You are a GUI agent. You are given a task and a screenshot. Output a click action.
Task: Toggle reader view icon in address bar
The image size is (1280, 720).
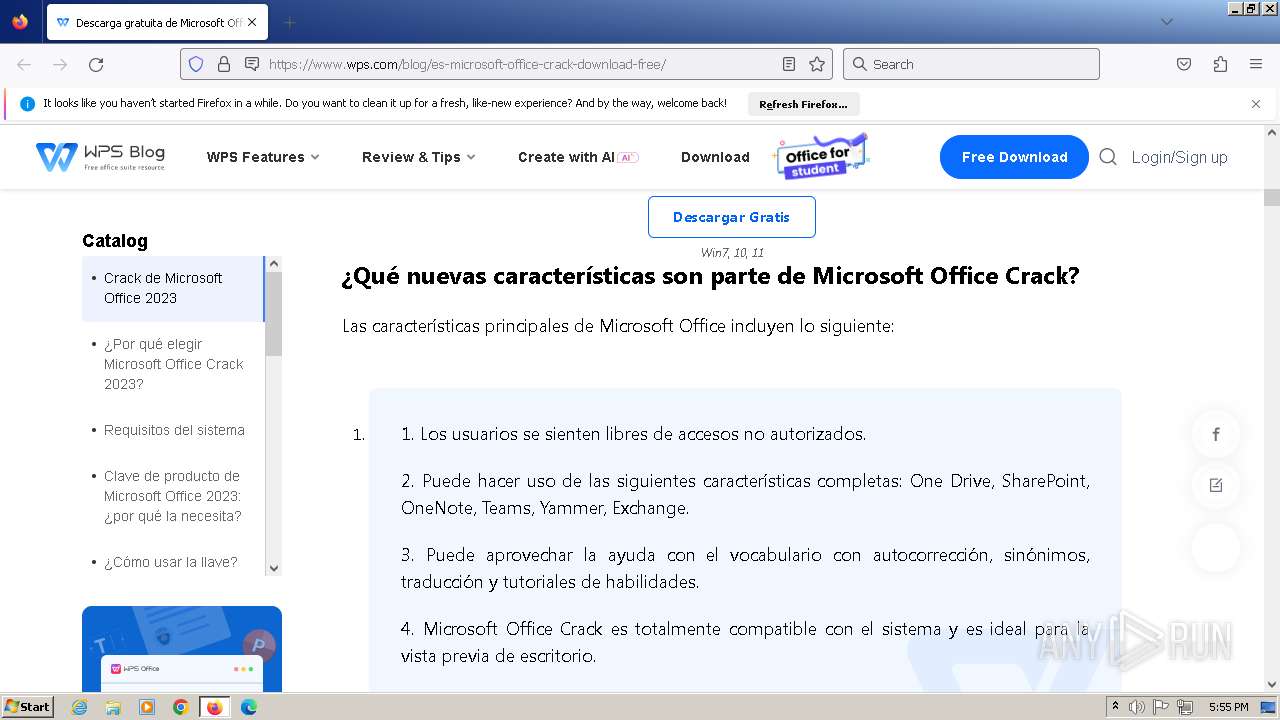coord(789,64)
